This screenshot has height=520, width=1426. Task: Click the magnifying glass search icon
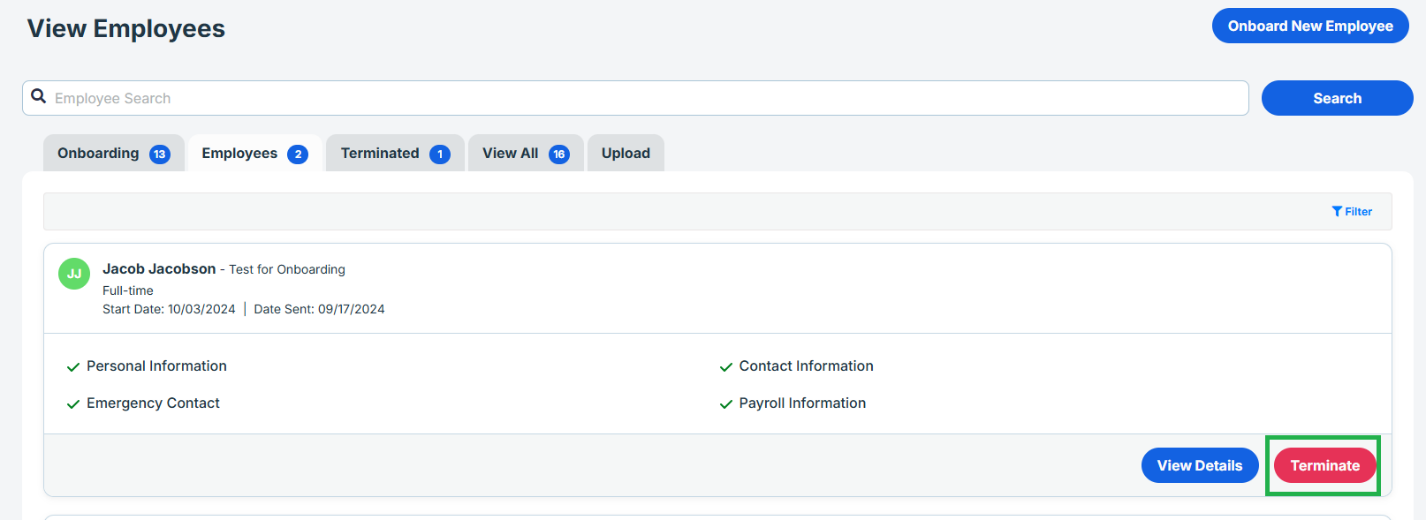pos(39,97)
